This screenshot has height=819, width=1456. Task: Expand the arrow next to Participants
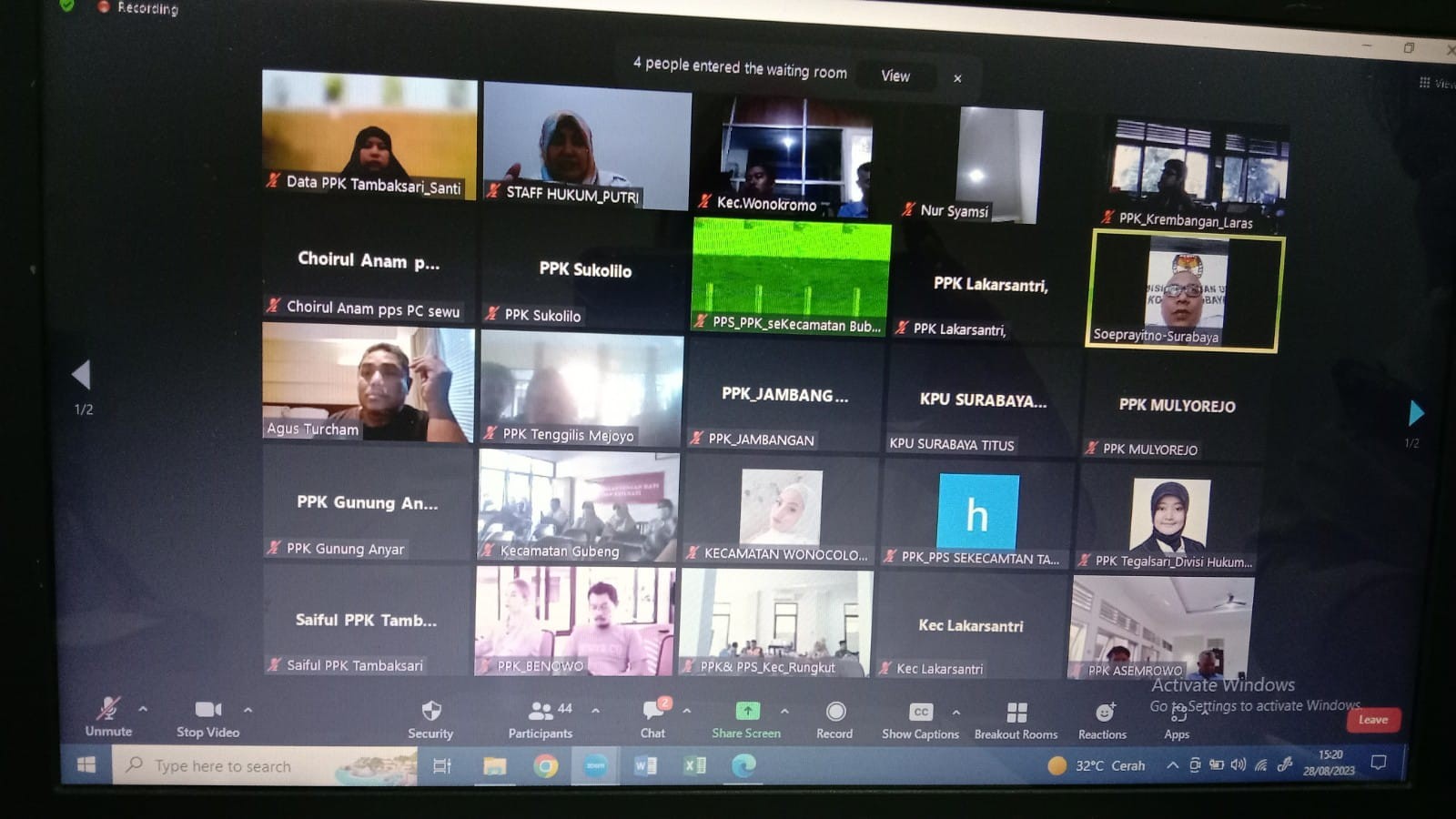click(595, 710)
